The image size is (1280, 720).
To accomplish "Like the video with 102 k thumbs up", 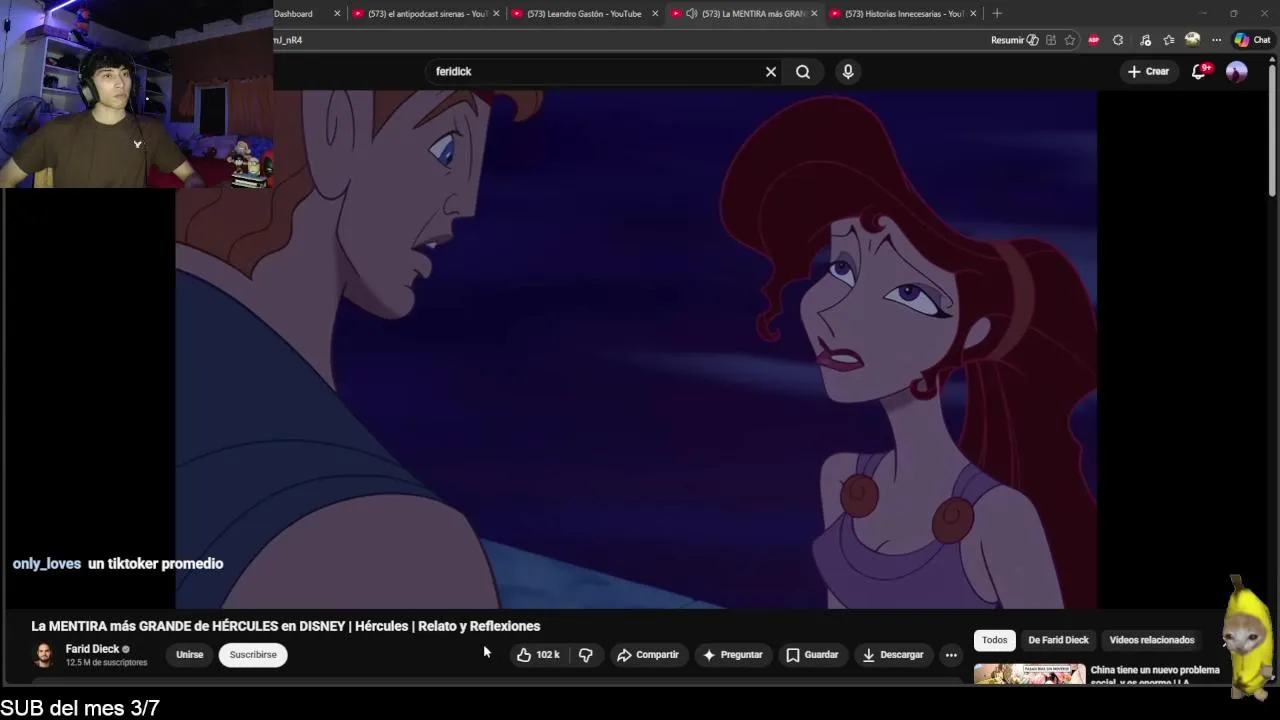I will click(x=538, y=655).
